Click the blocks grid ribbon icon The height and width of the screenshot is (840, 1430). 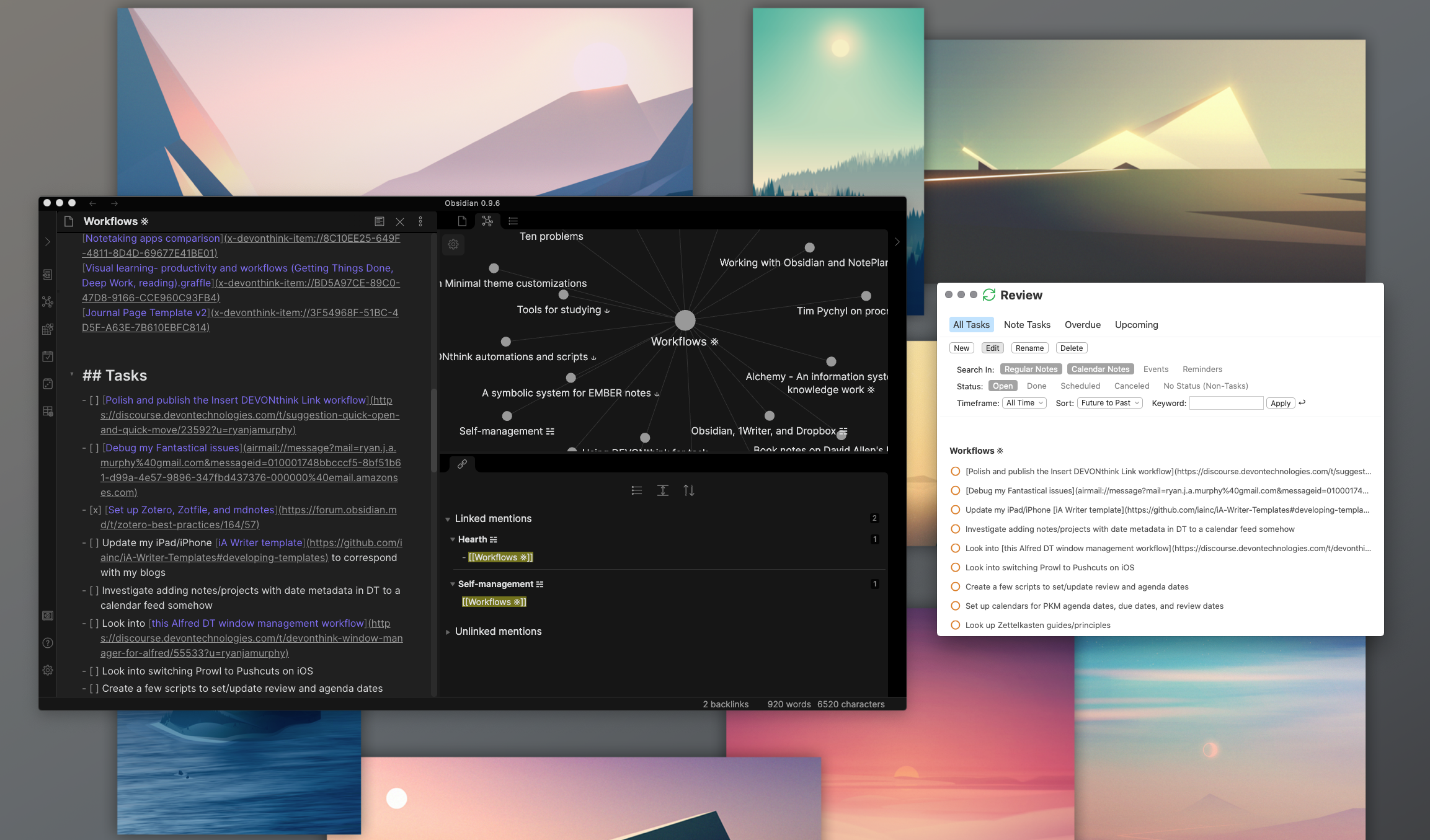point(48,329)
